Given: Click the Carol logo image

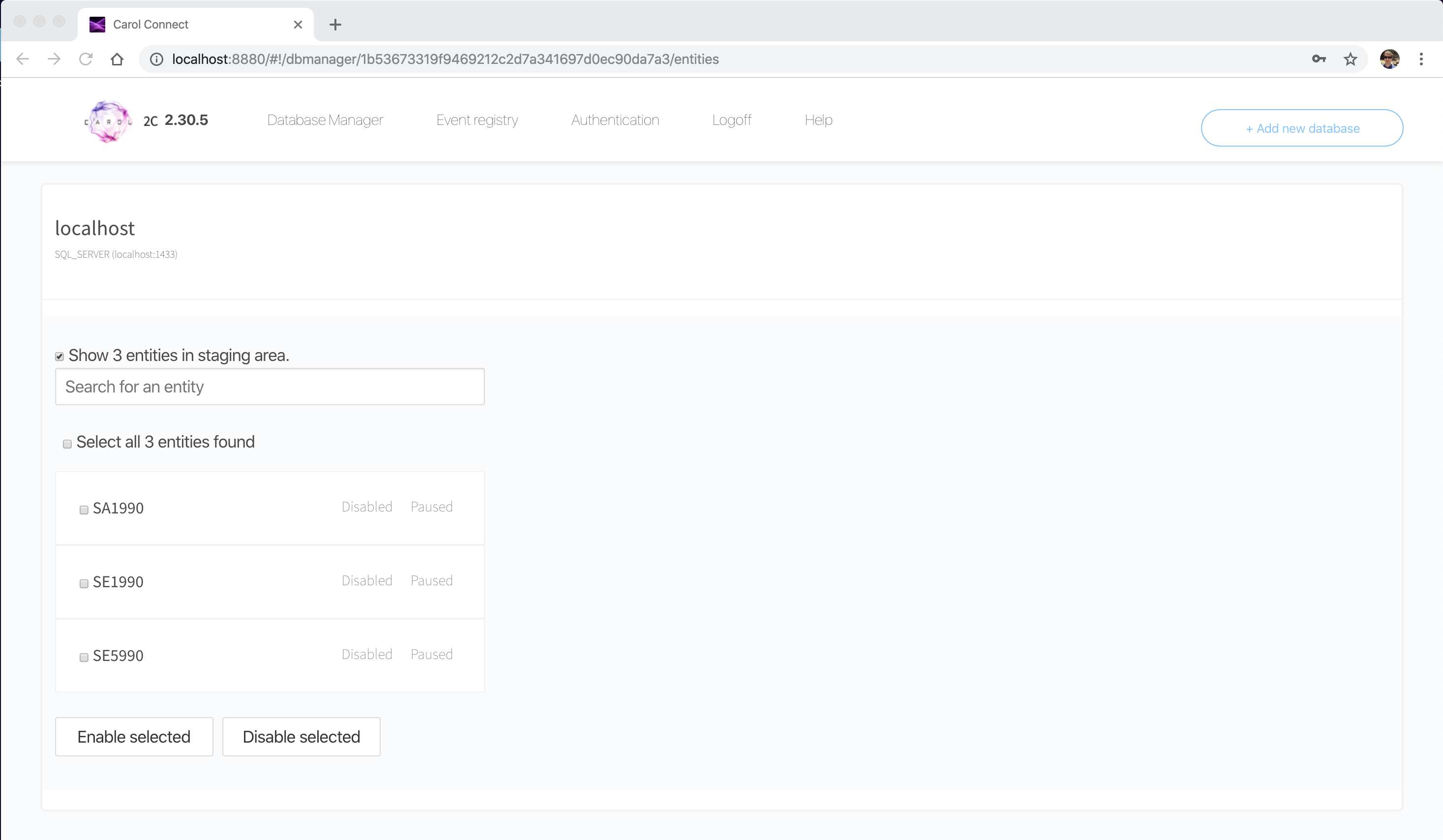Looking at the screenshot, I should click(108, 121).
